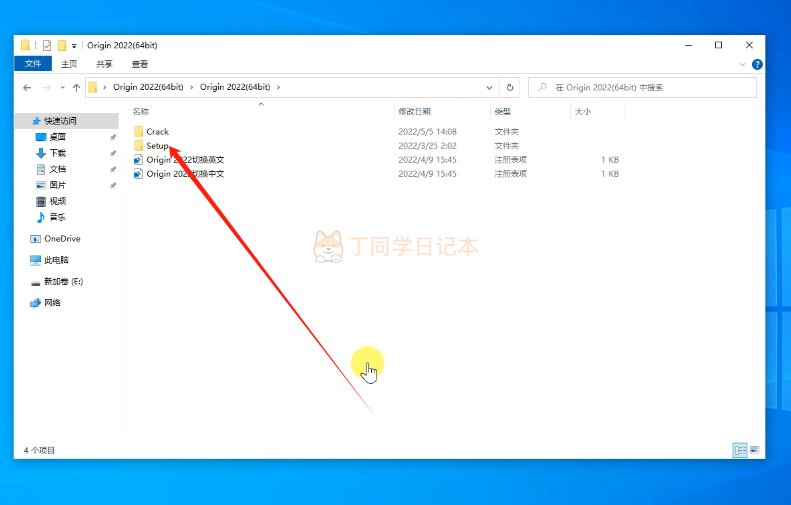This screenshot has height=505, width=791.
Task: Open 文档 in the navigation pane
Action: 58,169
